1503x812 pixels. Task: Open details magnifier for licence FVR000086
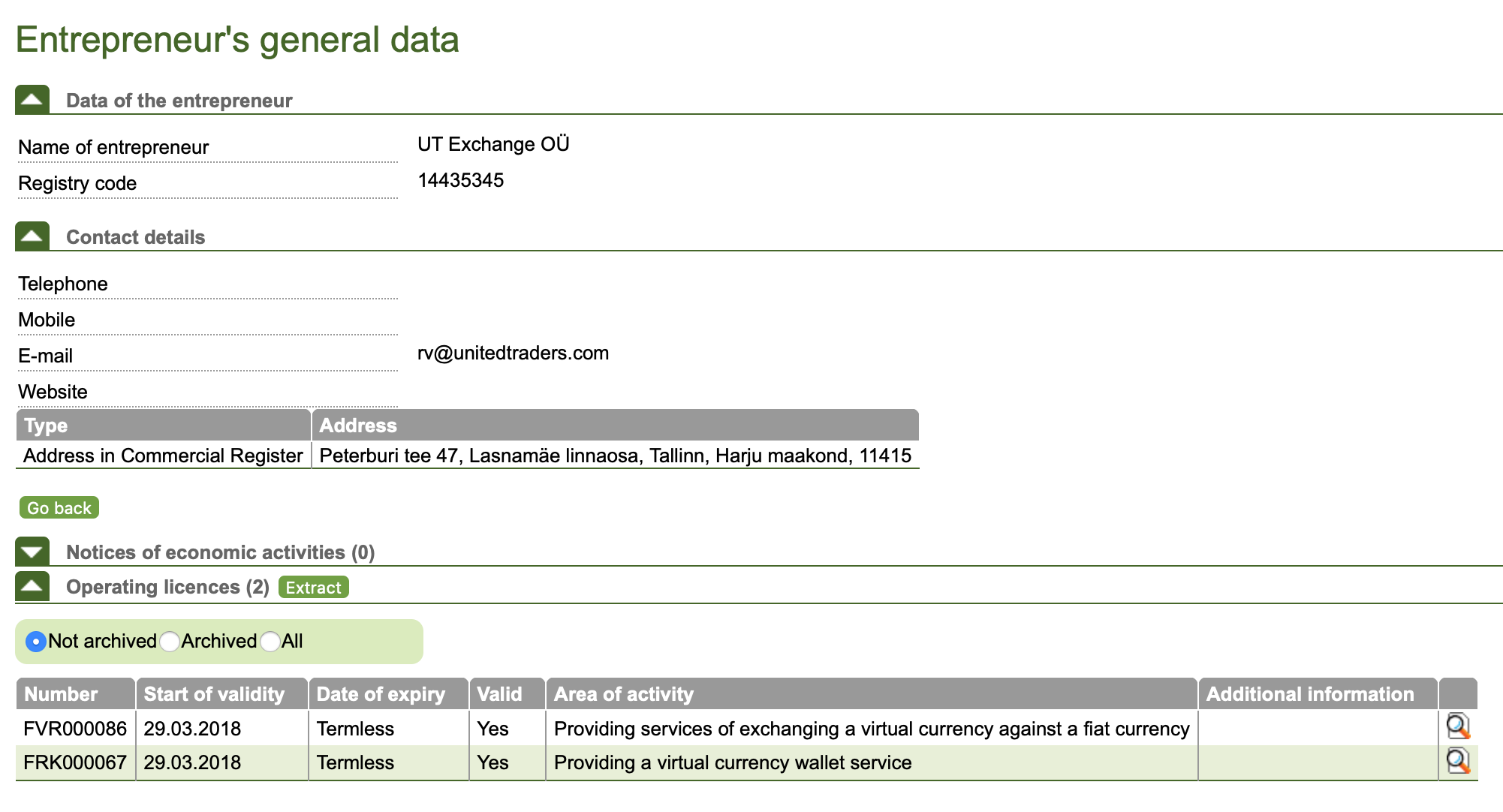pos(1458,727)
